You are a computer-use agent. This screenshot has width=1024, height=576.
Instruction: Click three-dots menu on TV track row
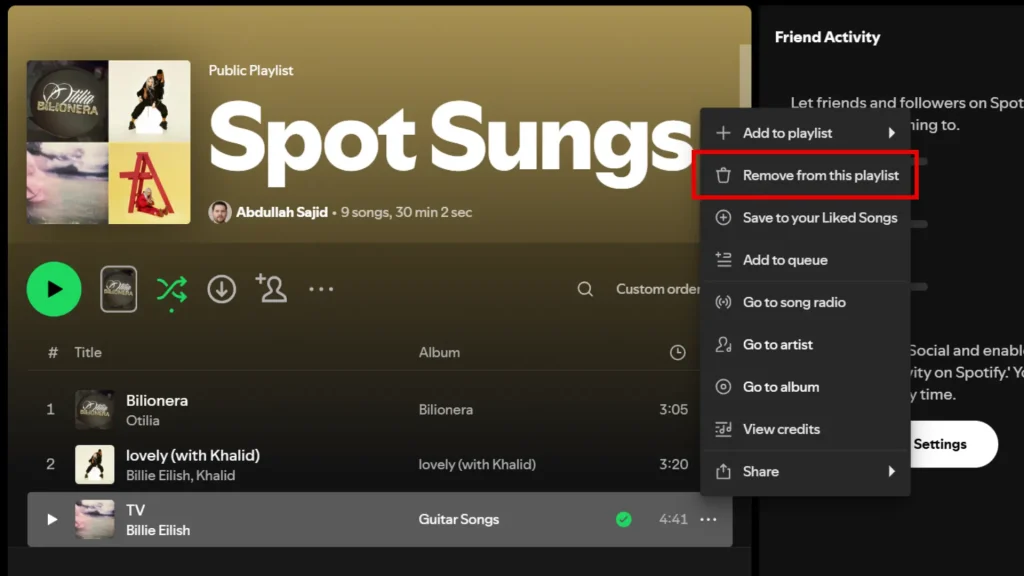coord(708,519)
